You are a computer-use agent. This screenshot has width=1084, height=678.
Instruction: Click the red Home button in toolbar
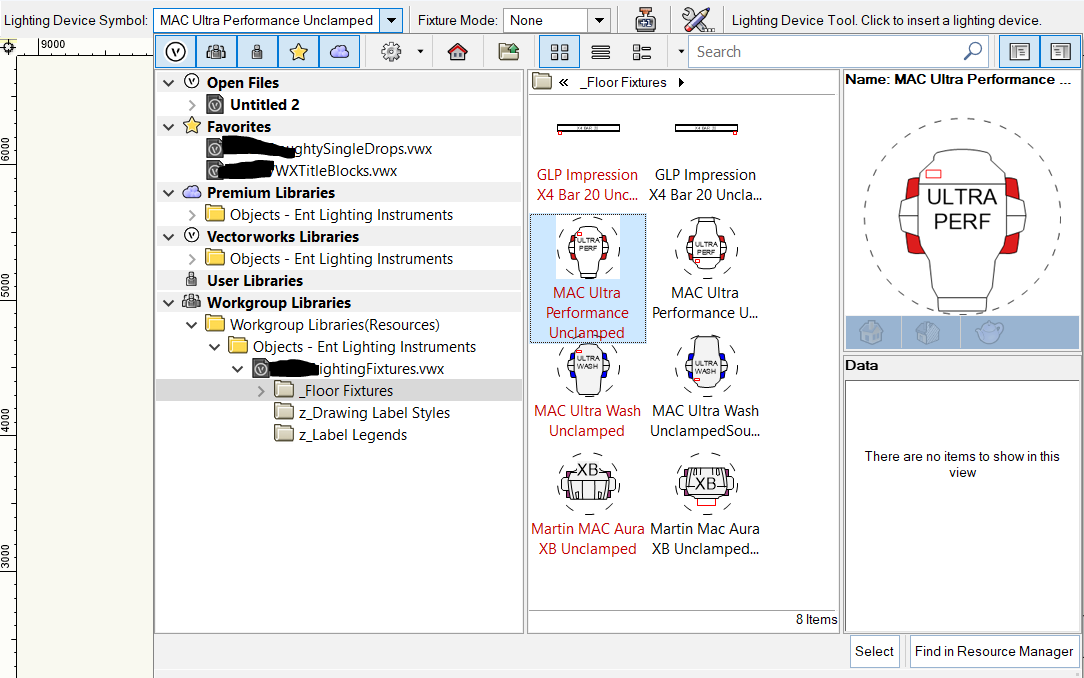click(457, 52)
